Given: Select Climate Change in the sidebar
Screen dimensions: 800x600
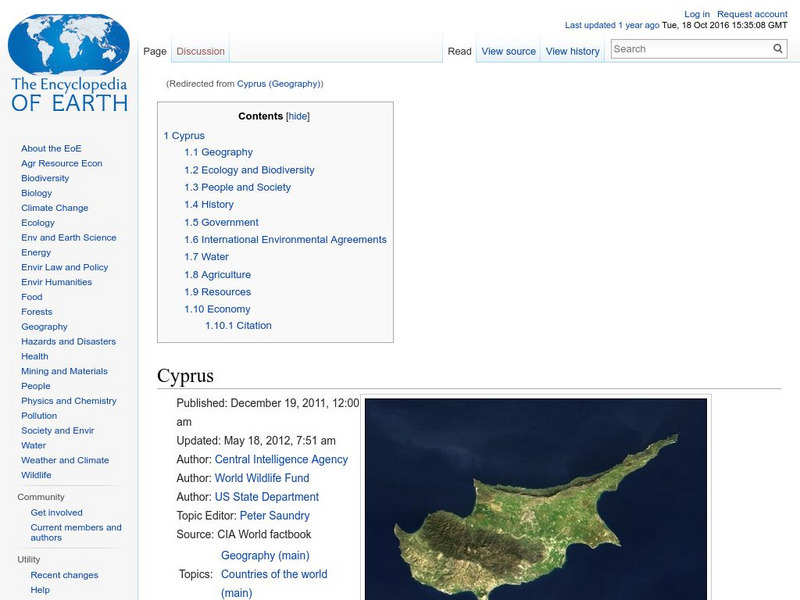Looking at the screenshot, I should (54, 208).
